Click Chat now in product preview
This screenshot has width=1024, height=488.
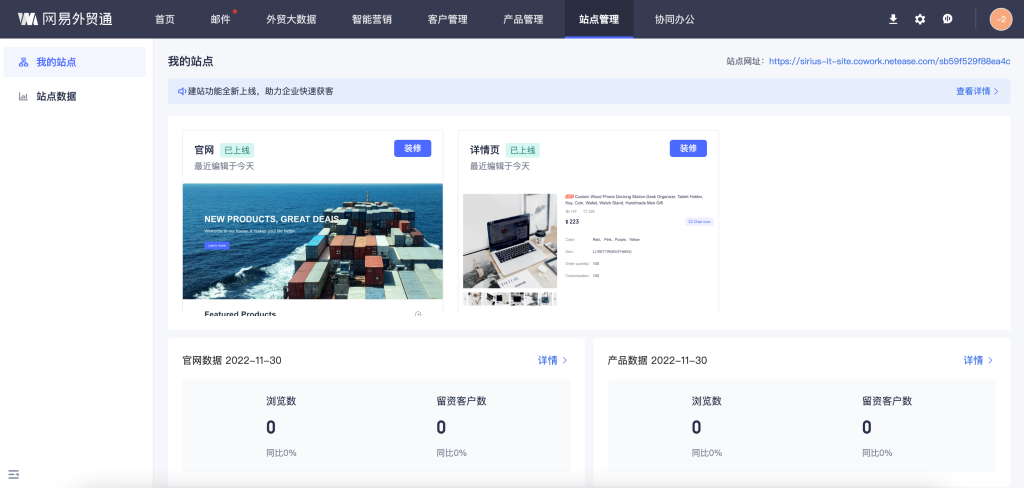pyautogui.click(x=699, y=221)
